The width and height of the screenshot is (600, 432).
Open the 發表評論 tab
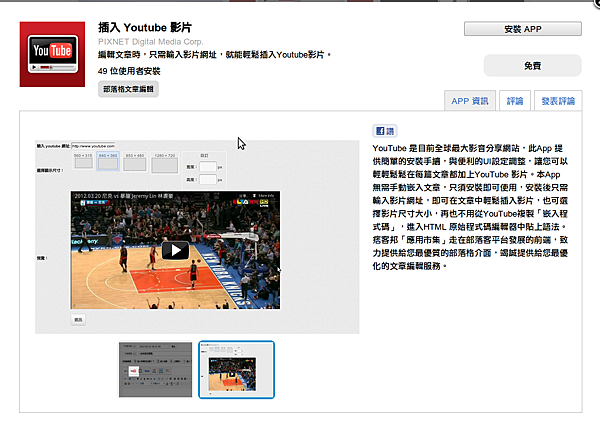558,101
